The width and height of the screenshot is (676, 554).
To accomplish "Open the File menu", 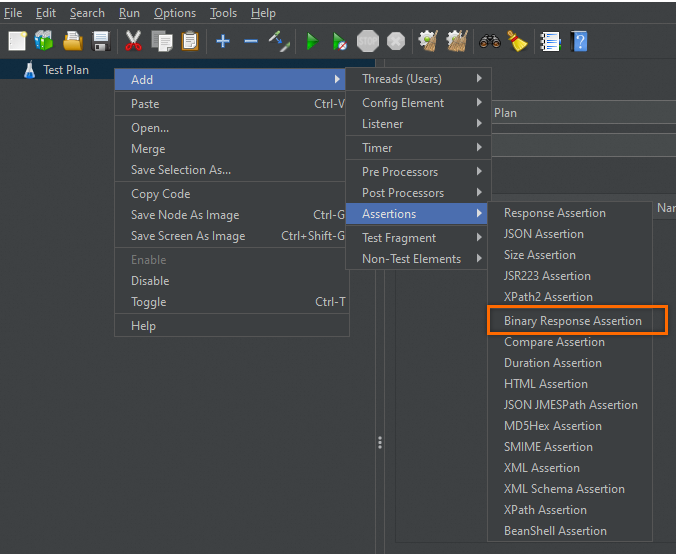I will 13,13.
